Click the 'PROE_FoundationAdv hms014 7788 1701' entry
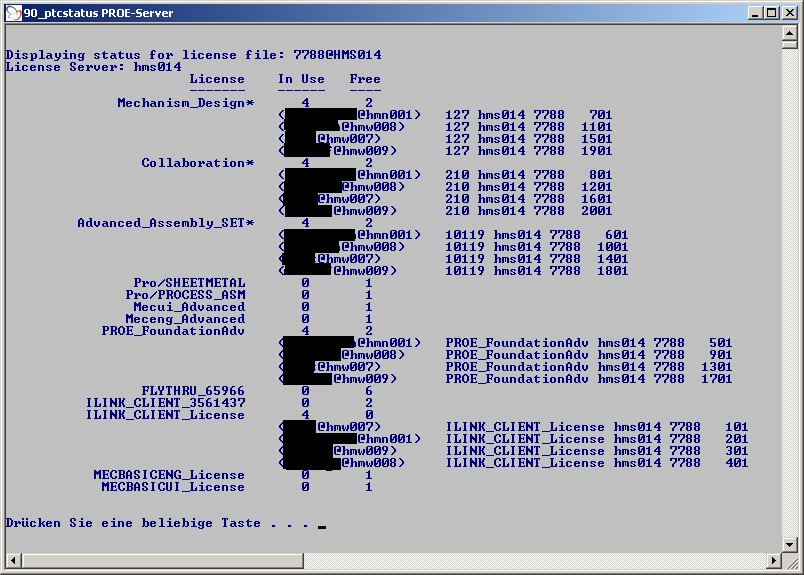This screenshot has width=804, height=575. tap(589, 379)
